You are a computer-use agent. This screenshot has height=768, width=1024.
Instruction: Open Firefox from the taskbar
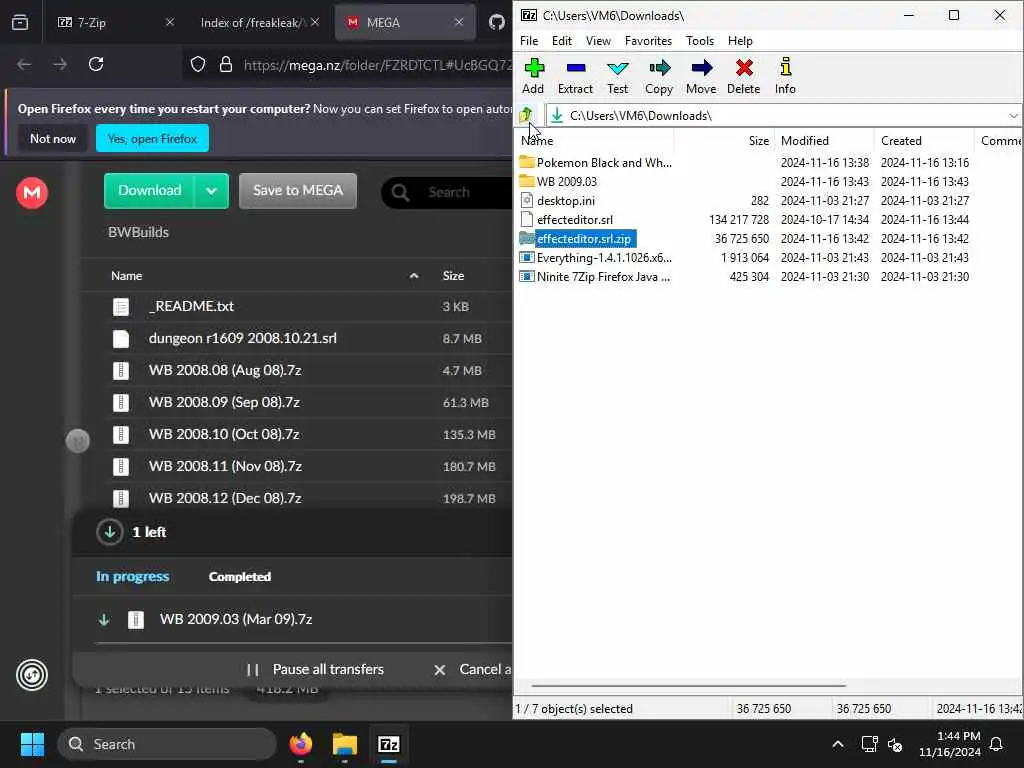tap(301, 744)
